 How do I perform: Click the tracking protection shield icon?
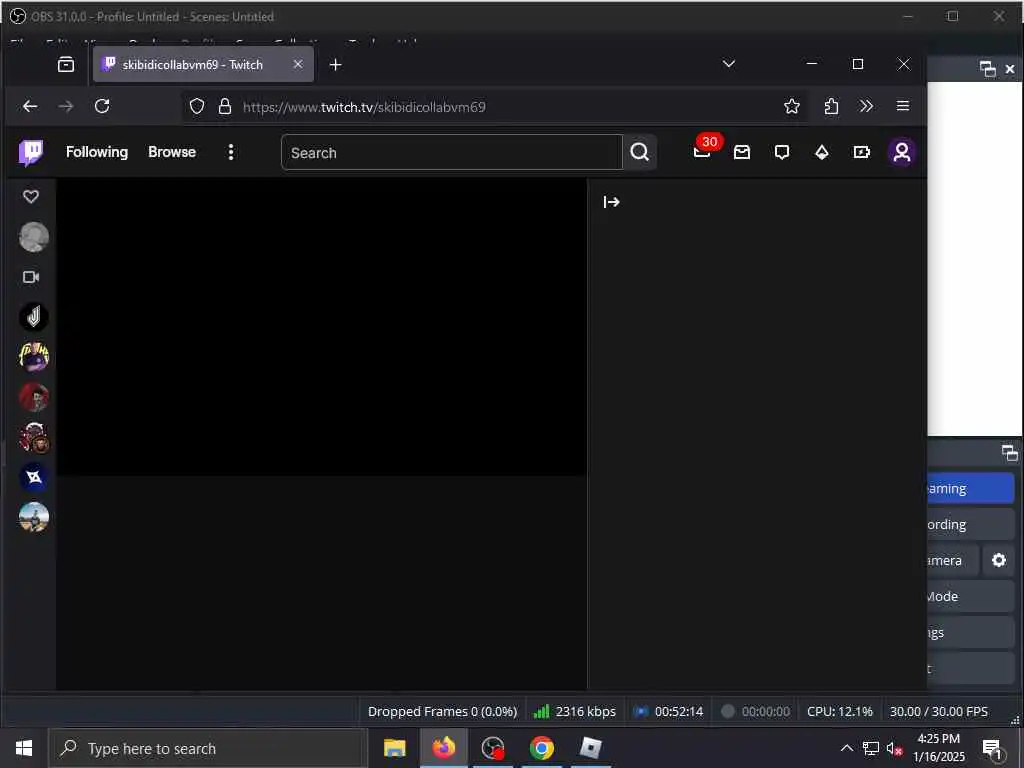pyautogui.click(x=197, y=106)
